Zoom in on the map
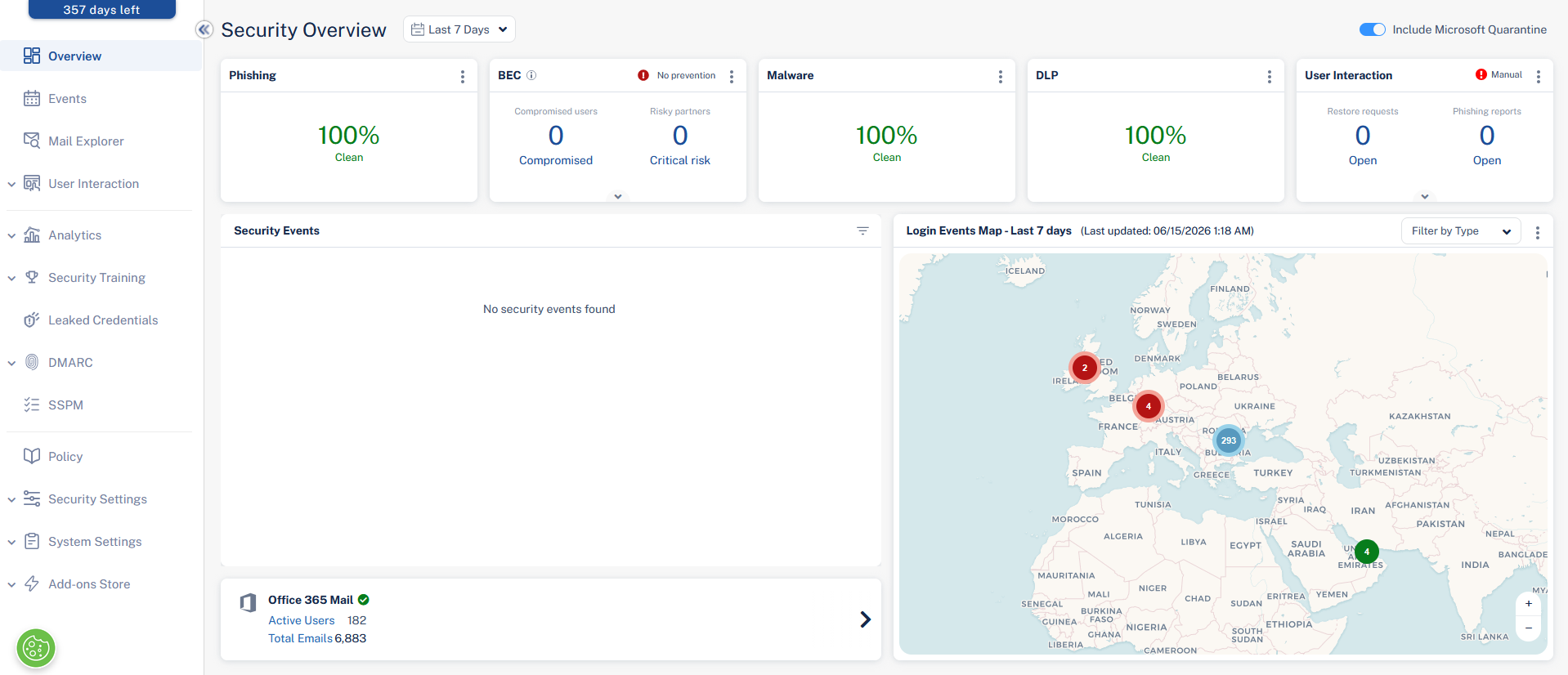This screenshot has height=675, width=1568. tap(1529, 604)
